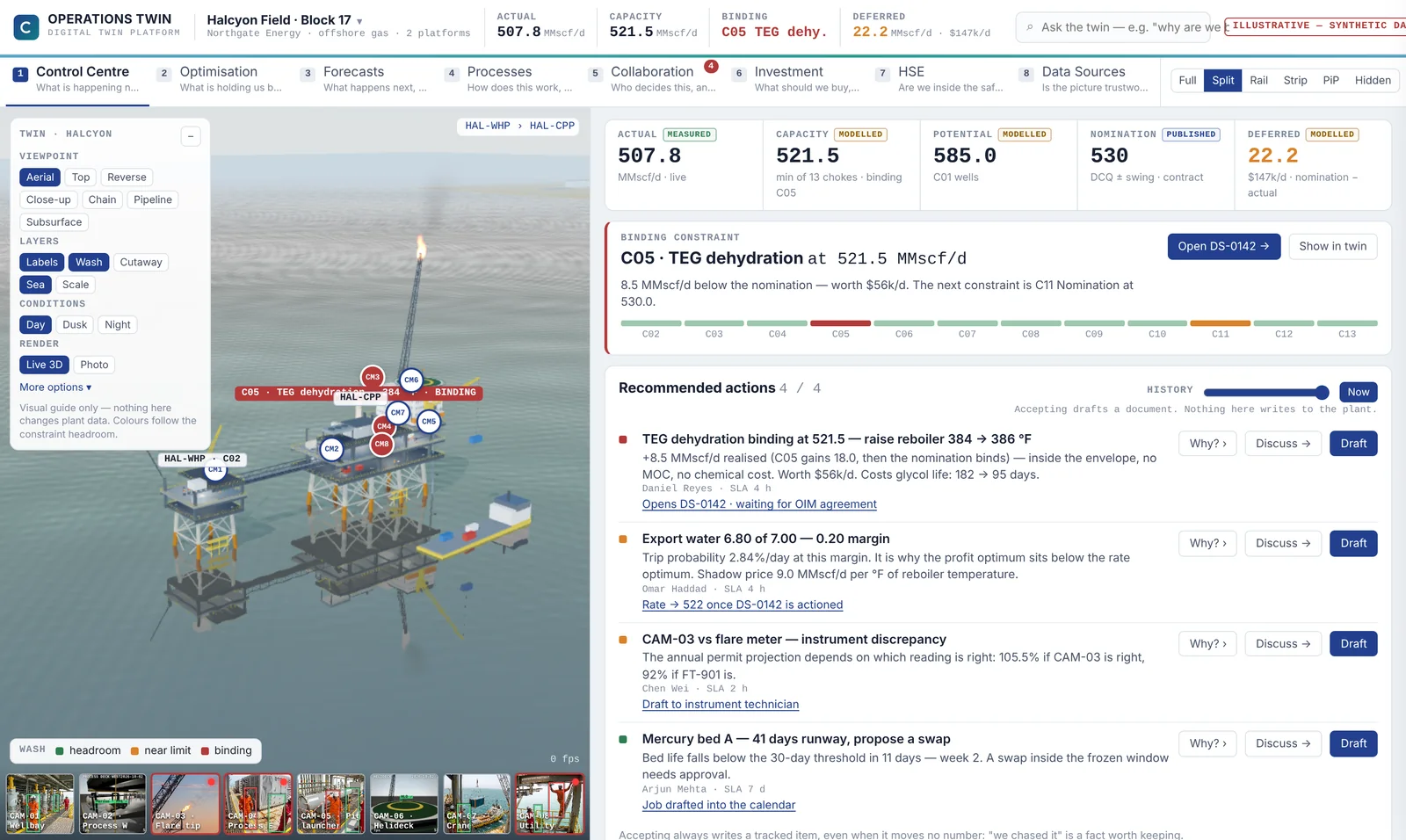
Task: Open CAM-07 Crane camera thumbnail
Action: 476,803
